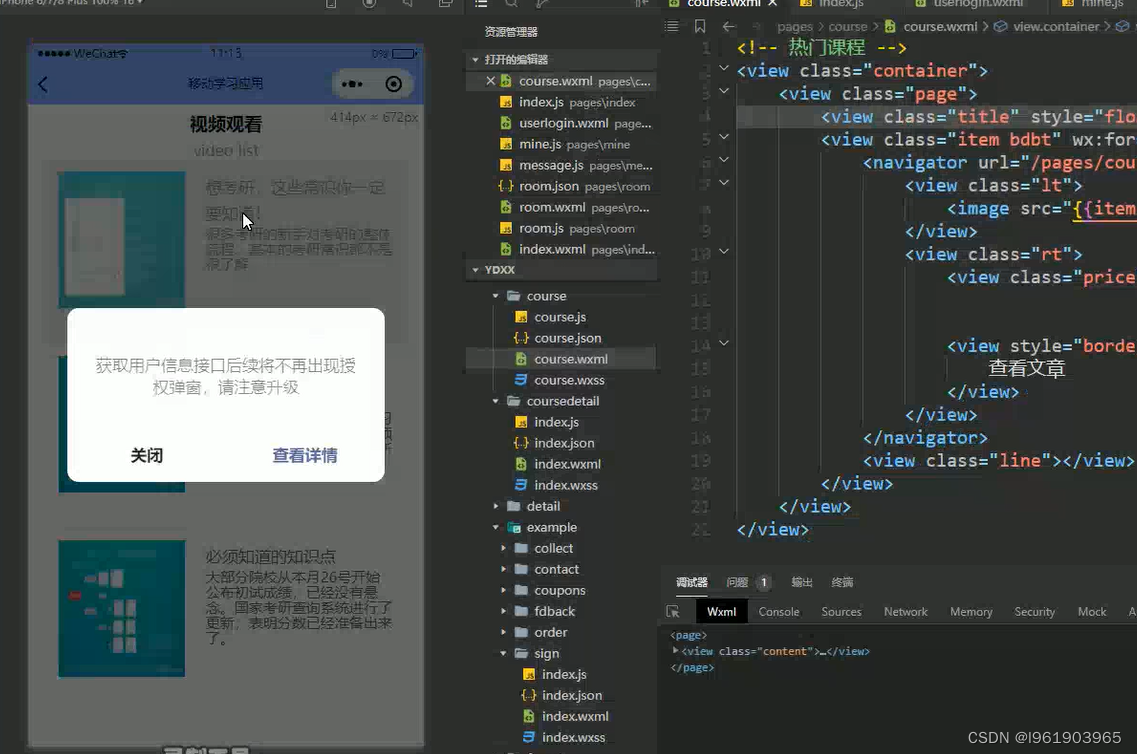This screenshot has width=1137, height=754.
Task: Open the 终端 panel tab
Action: (x=842, y=582)
